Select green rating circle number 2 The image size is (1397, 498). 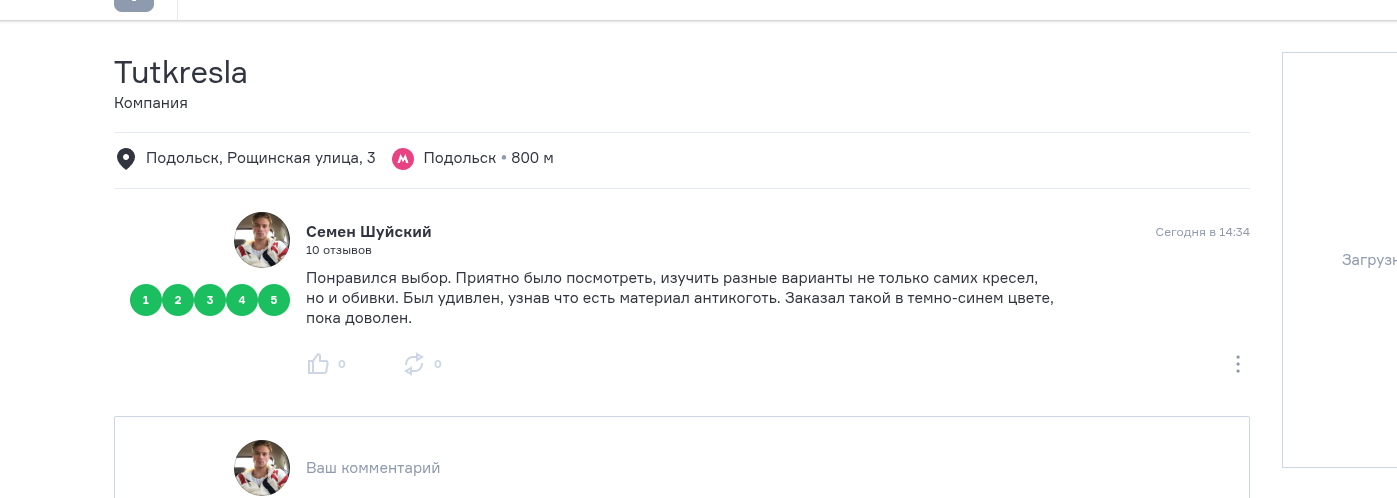[178, 300]
